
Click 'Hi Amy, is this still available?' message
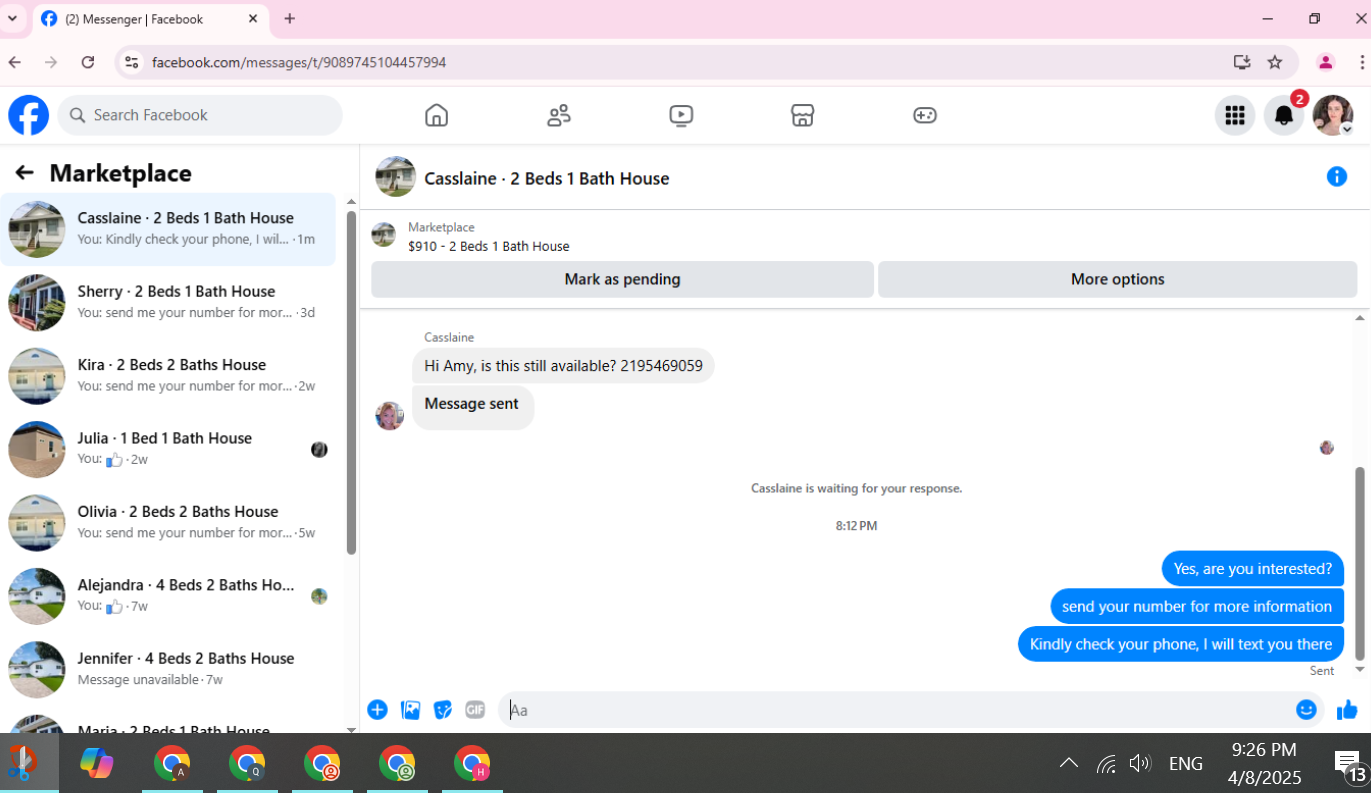[x=563, y=366]
